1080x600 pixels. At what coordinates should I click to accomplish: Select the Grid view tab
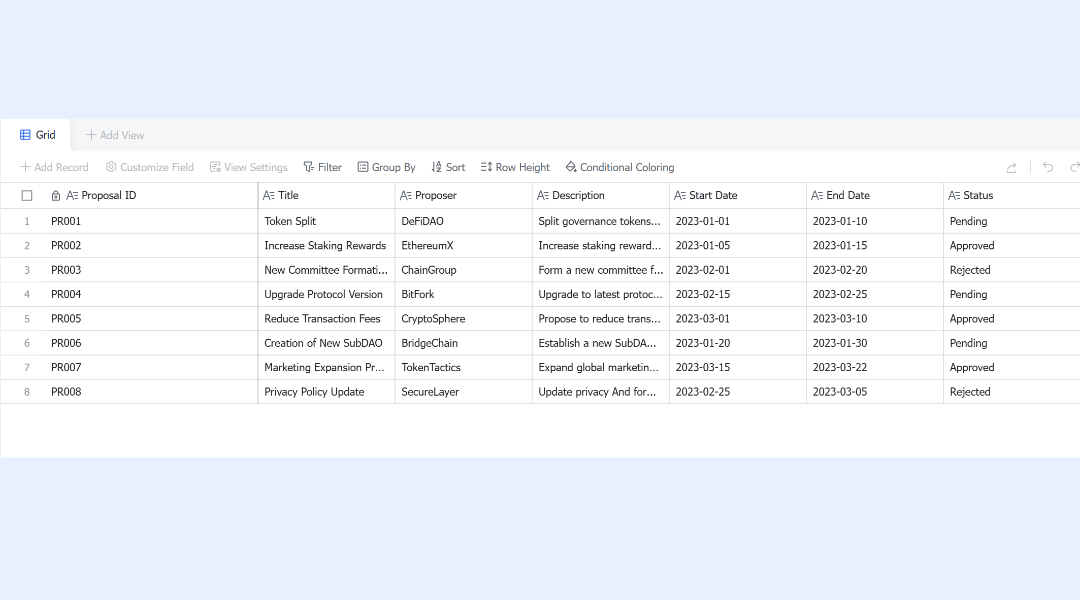tap(37, 135)
